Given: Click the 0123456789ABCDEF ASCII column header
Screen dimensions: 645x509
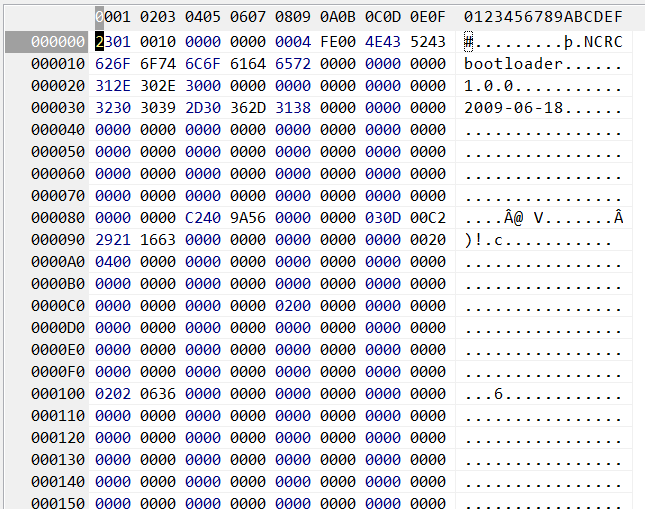Looking at the screenshot, I should pos(543,17).
